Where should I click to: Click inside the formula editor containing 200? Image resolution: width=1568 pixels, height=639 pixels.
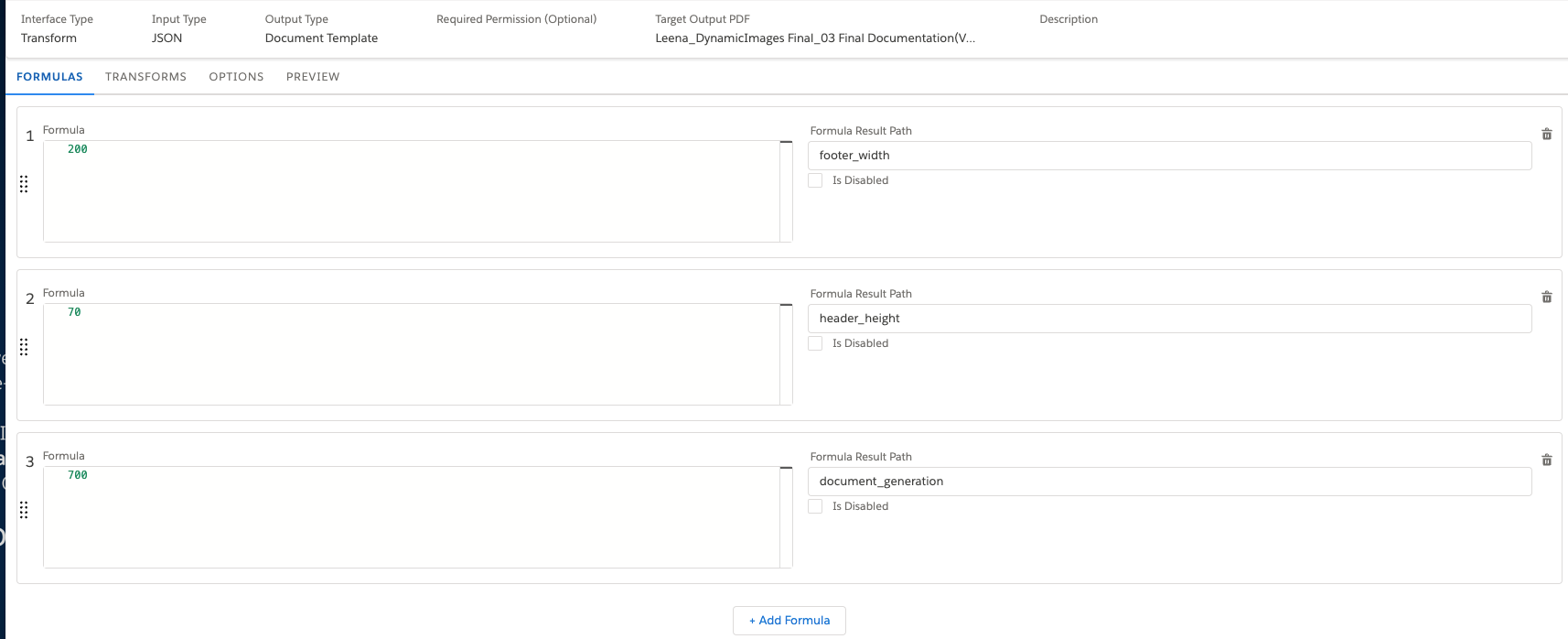tap(412, 191)
